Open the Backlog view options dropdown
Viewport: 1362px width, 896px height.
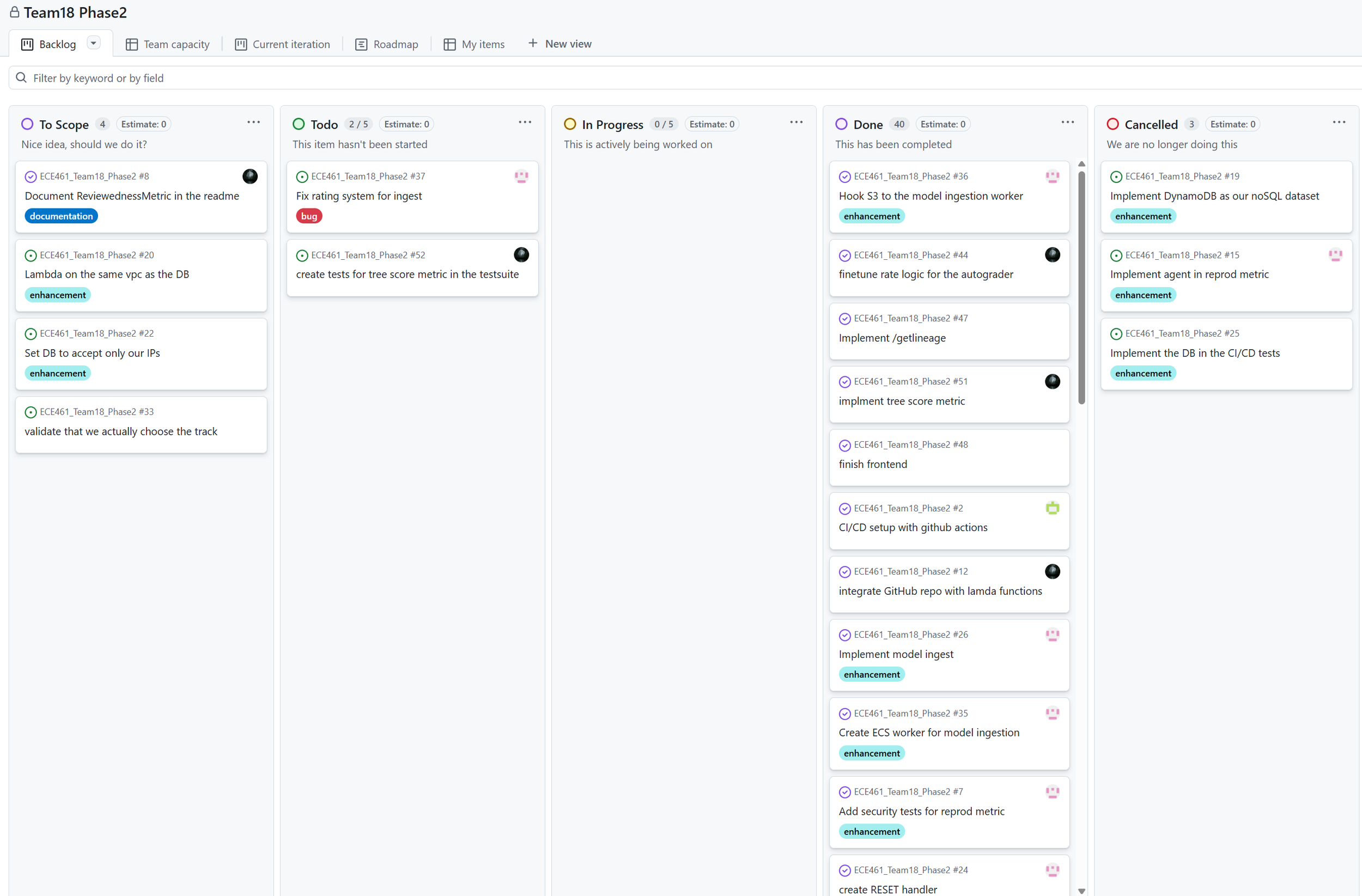coord(93,43)
